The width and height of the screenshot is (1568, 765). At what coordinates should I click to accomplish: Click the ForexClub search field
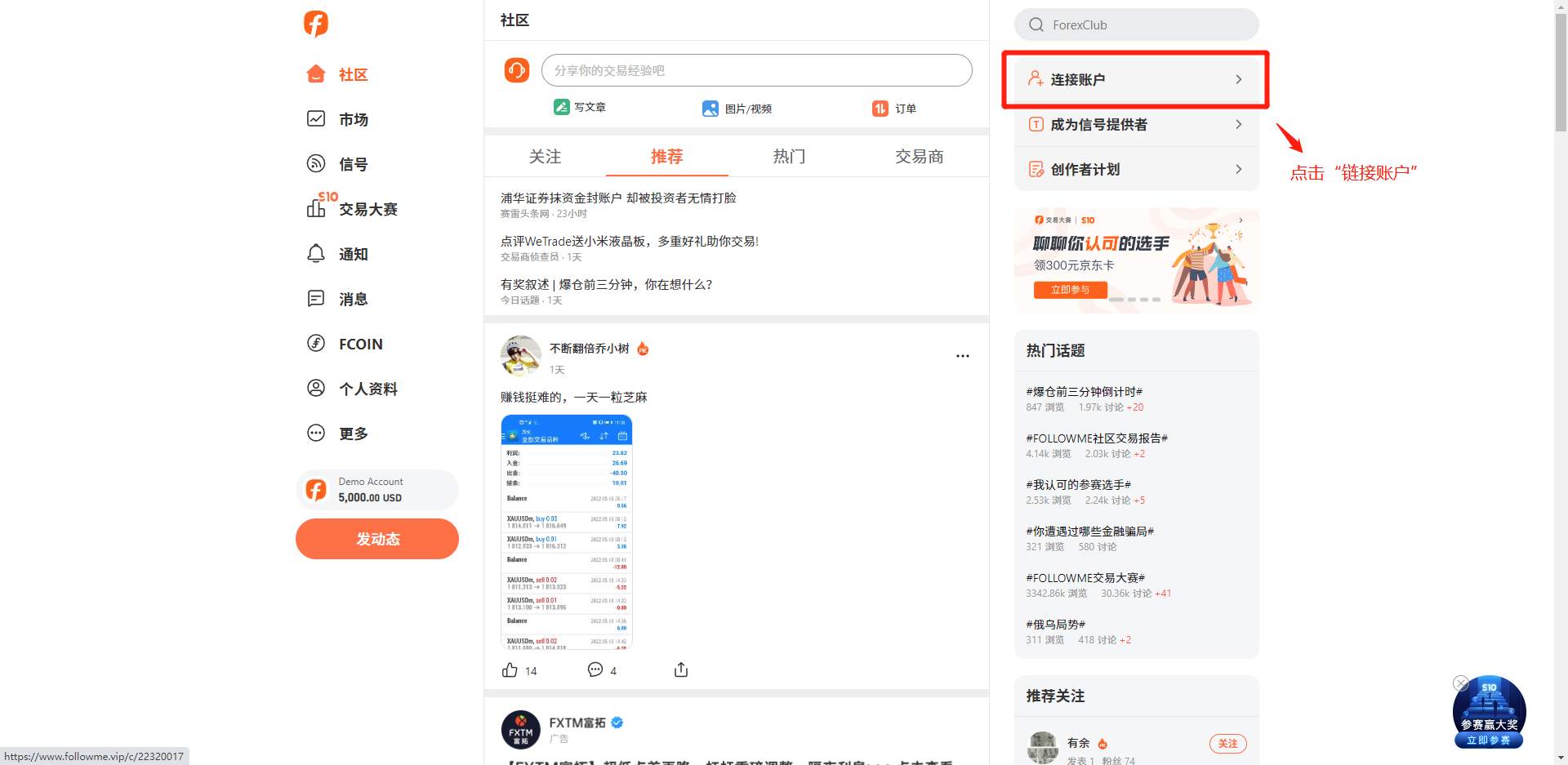(1137, 24)
